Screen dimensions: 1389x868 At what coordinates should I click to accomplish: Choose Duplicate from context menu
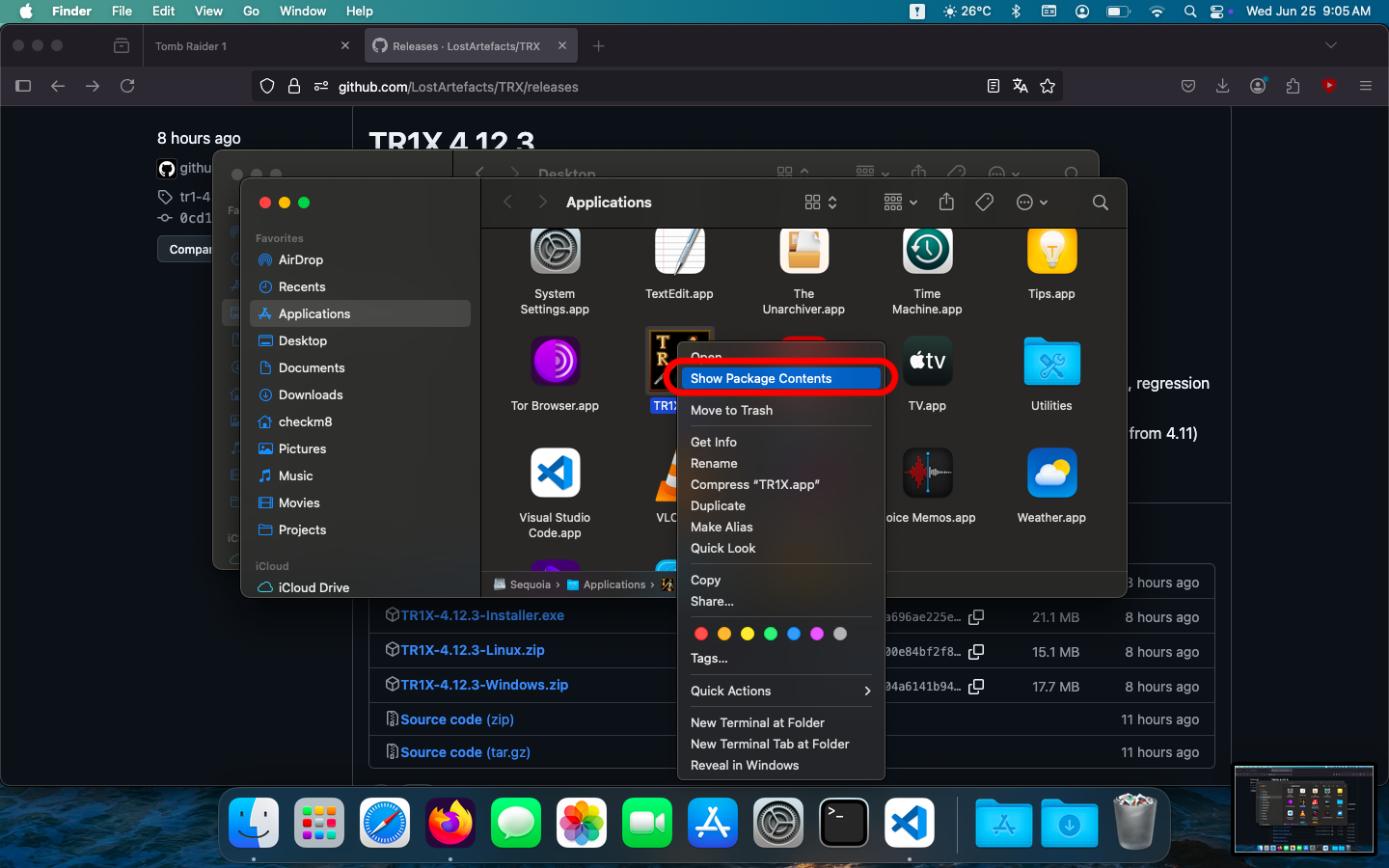(x=781, y=505)
